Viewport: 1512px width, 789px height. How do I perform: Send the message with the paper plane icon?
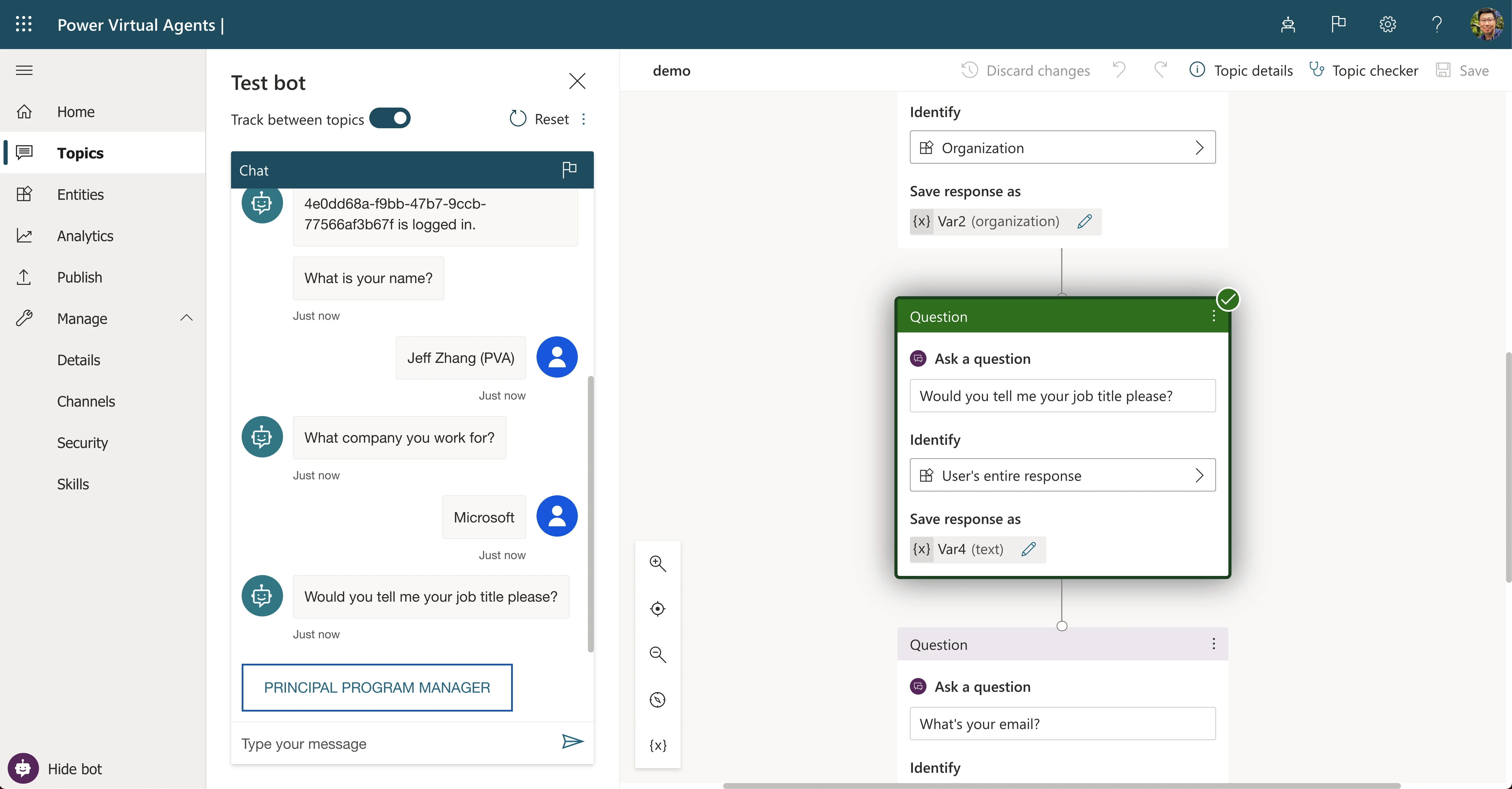click(572, 742)
